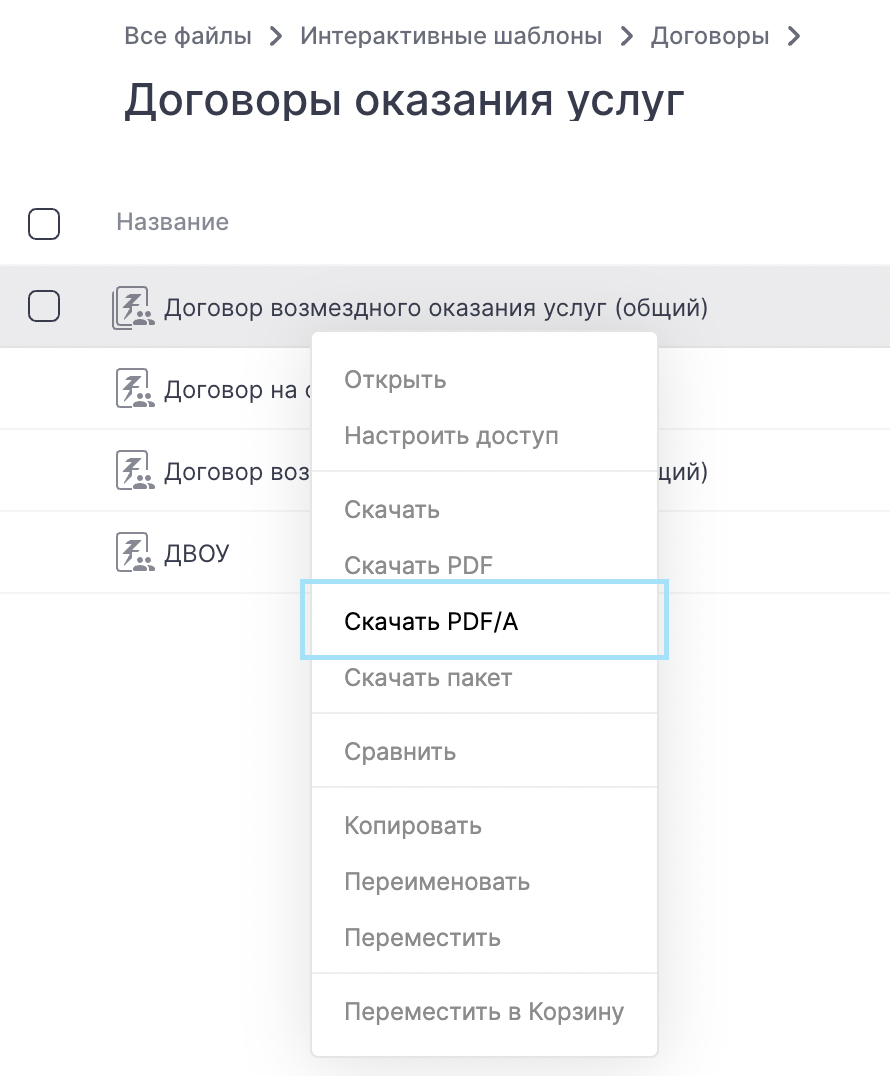This screenshot has width=890, height=1076.
Task: Pick 'Переименовать' from the context menu
Action: (437, 882)
